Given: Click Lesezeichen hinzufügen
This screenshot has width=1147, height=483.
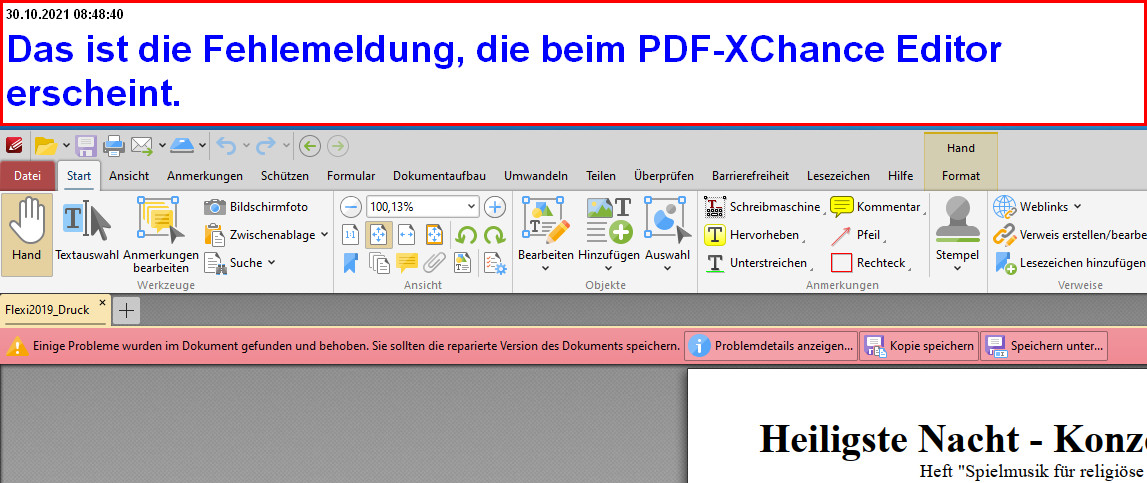Looking at the screenshot, I should [x=1069, y=262].
